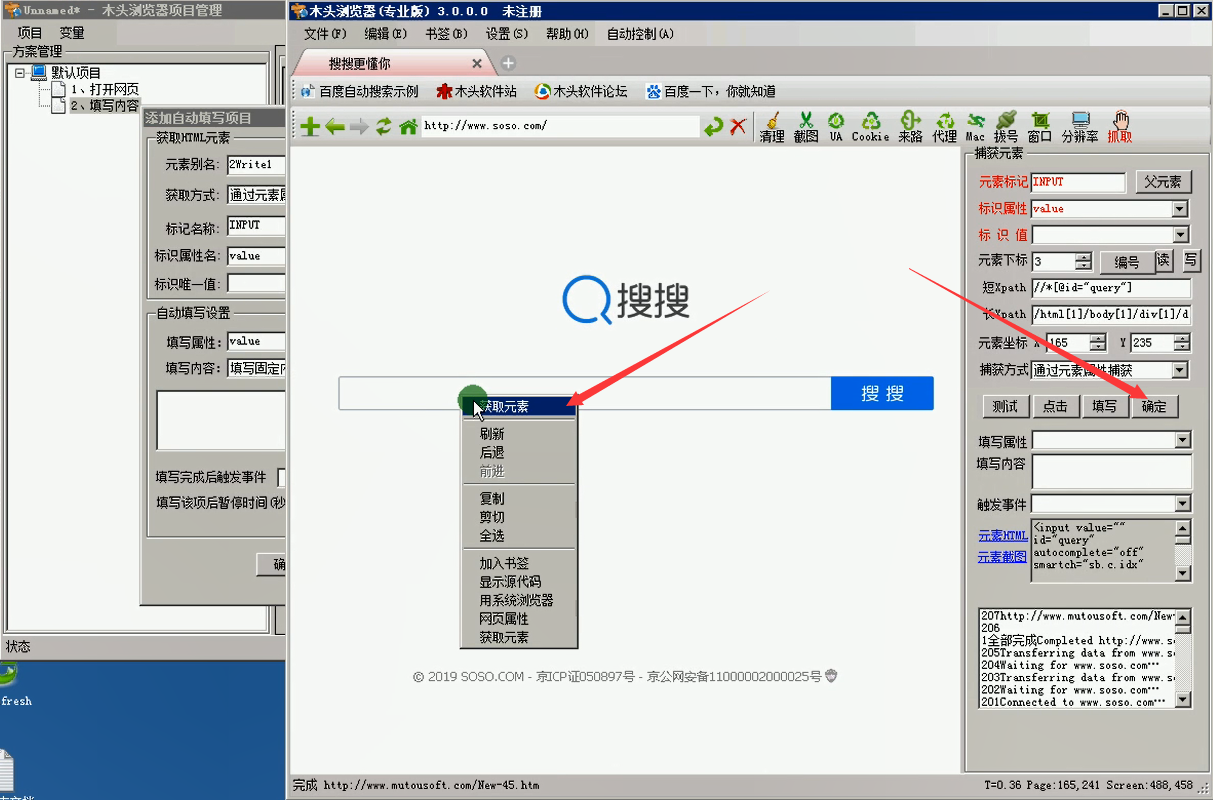Image resolution: width=1213 pixels, height=800 pixels.
Task: Open the 编辑(E) menu
Action: click(385, 33)
